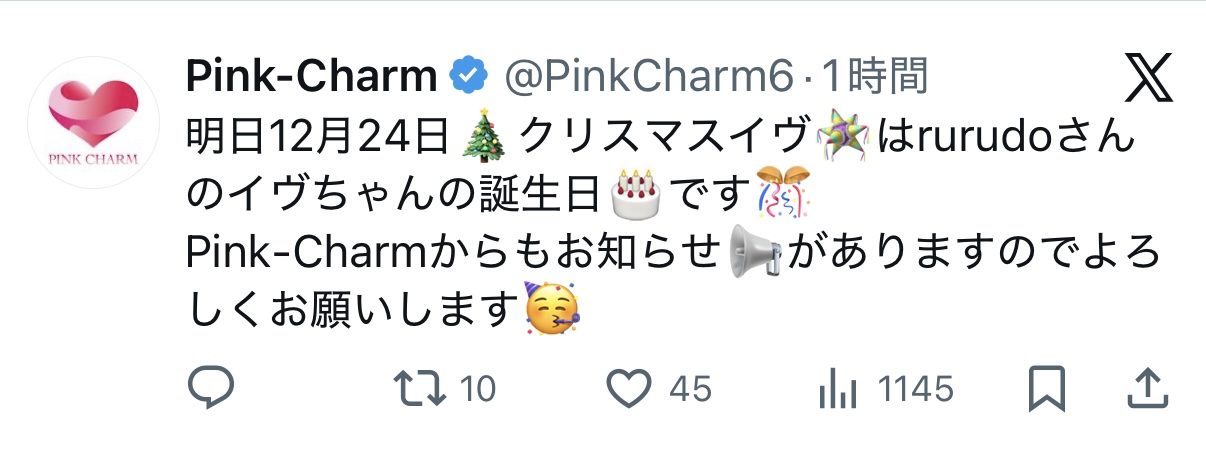Click the like count 45
The width and height of the screenshot is (1206, 451).
coord(690,389)
